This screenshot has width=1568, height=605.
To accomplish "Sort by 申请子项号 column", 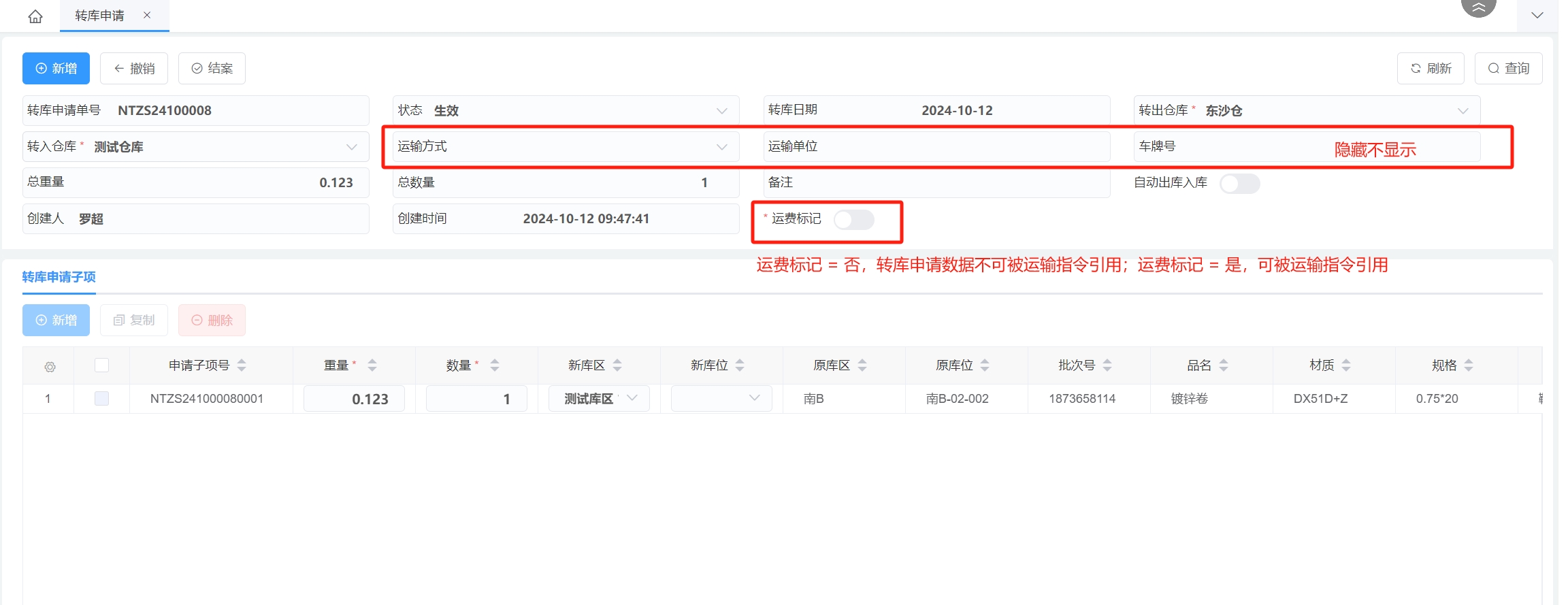I will tap(242, 365).
